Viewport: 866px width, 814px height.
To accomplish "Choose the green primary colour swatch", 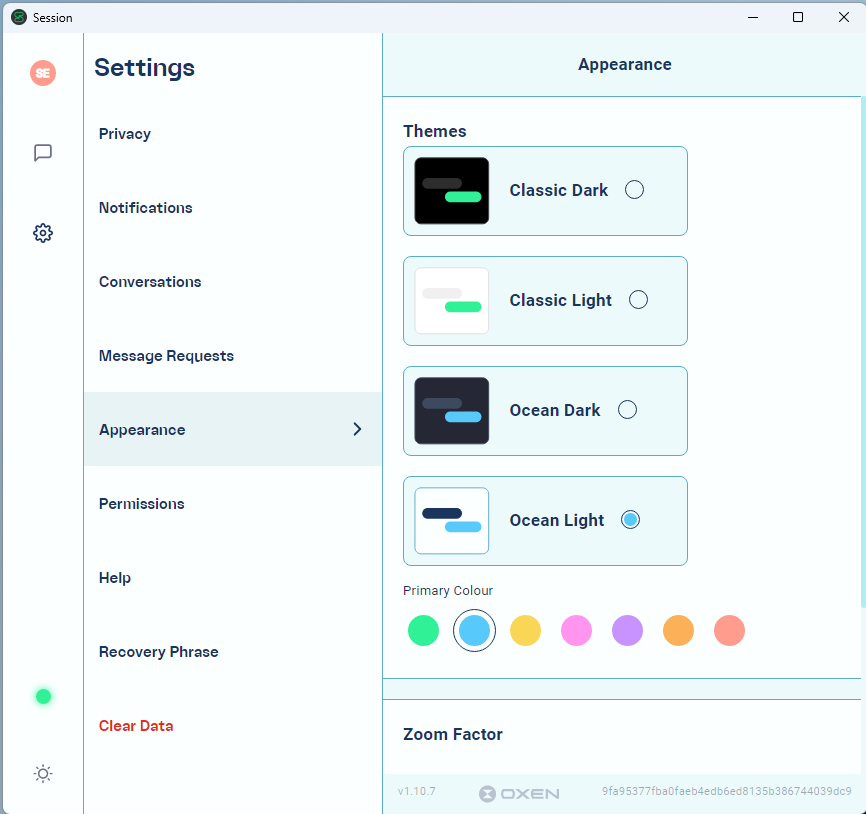I will [423, 630].
